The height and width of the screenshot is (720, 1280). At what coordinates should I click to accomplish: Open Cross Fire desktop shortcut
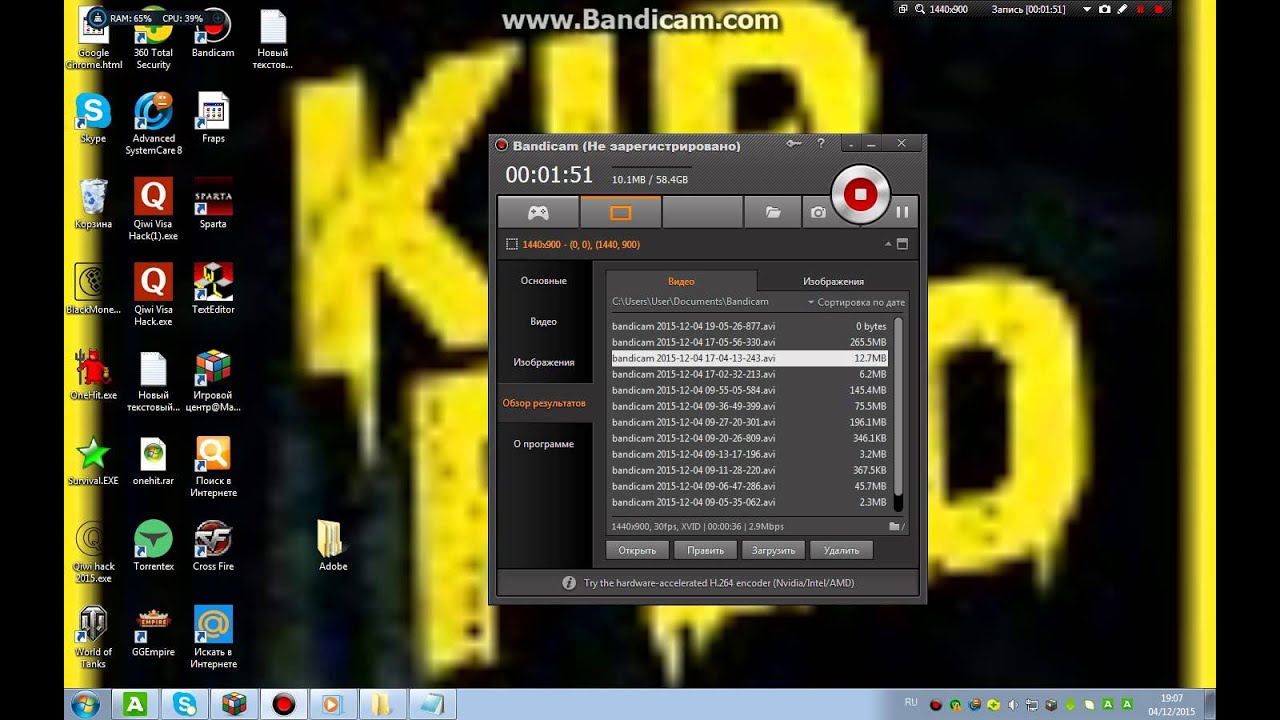[213, 546]
